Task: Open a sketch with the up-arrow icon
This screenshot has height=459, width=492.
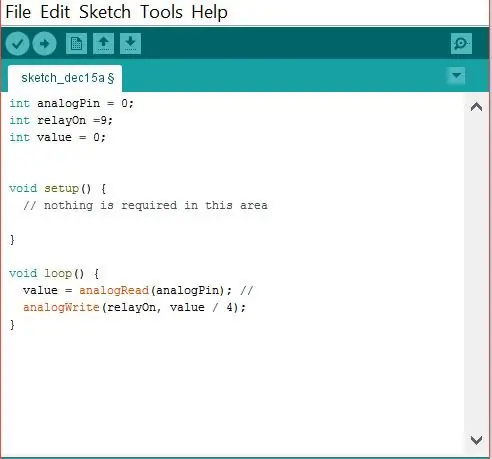Action: 103,43
